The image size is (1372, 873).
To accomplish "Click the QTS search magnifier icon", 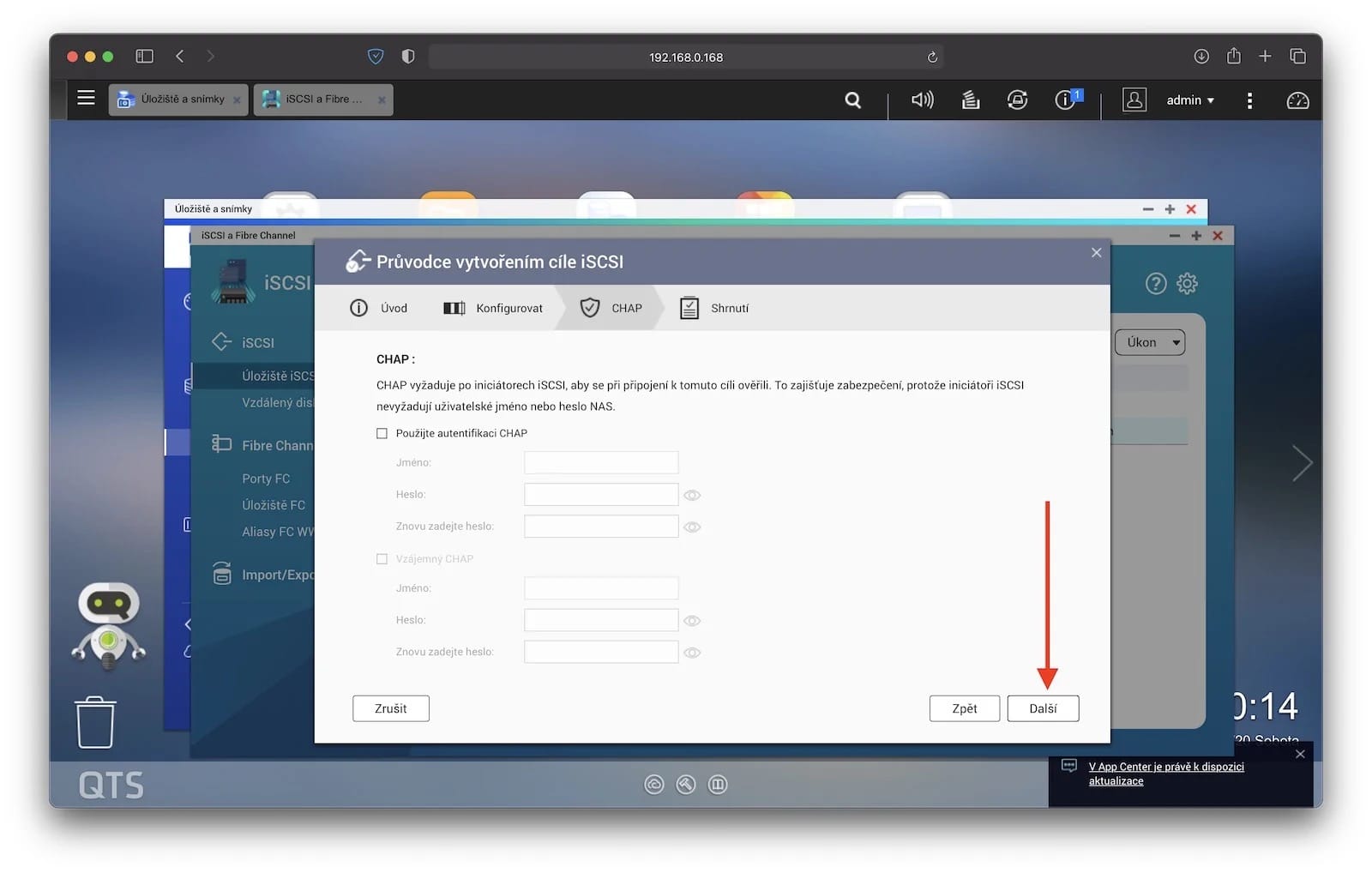I will pos(852,100).
